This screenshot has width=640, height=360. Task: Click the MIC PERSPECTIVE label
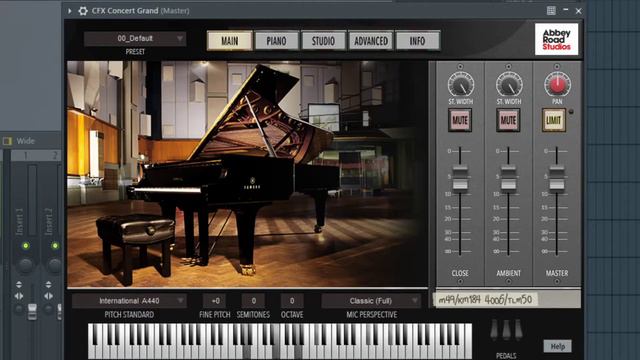(x=371, y=315)
